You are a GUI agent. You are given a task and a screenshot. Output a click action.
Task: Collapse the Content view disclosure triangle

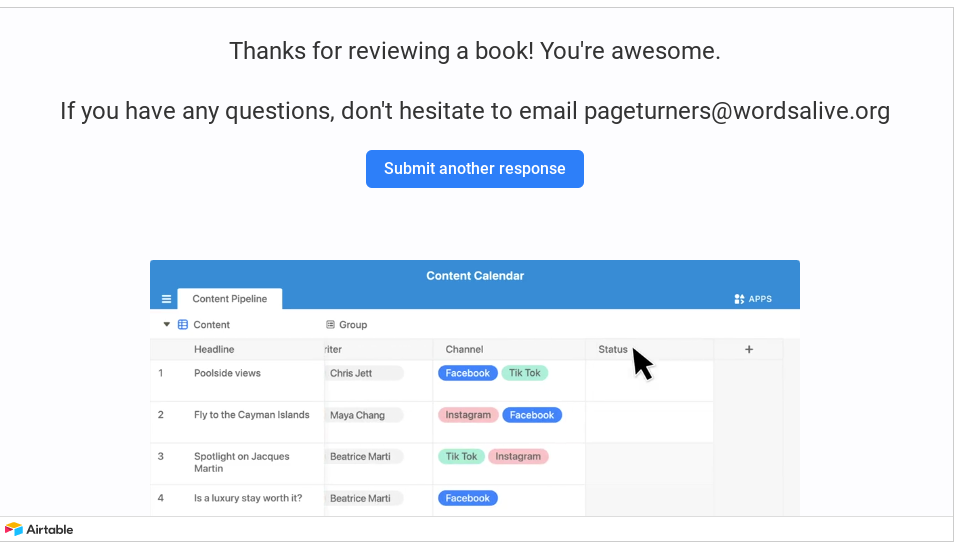coord(166,324)
